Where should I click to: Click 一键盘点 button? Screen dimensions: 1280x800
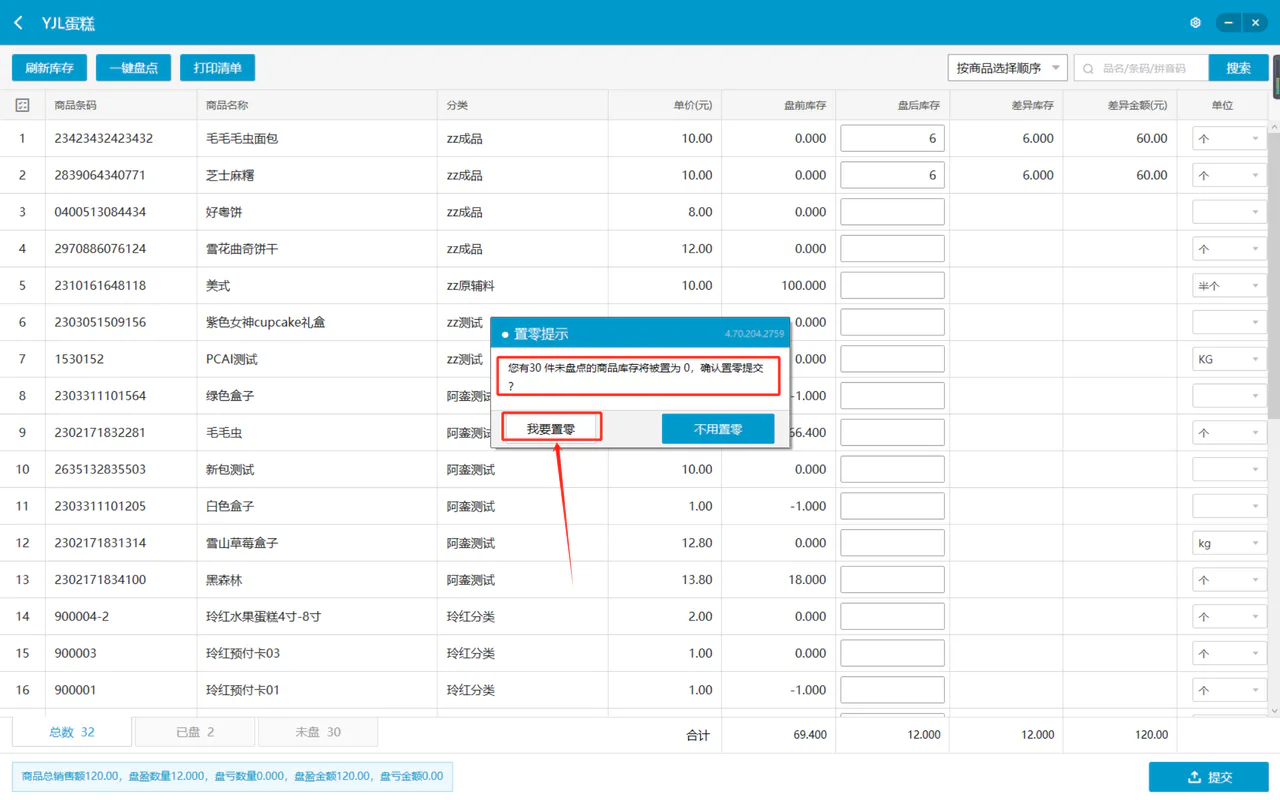[133, 68]
